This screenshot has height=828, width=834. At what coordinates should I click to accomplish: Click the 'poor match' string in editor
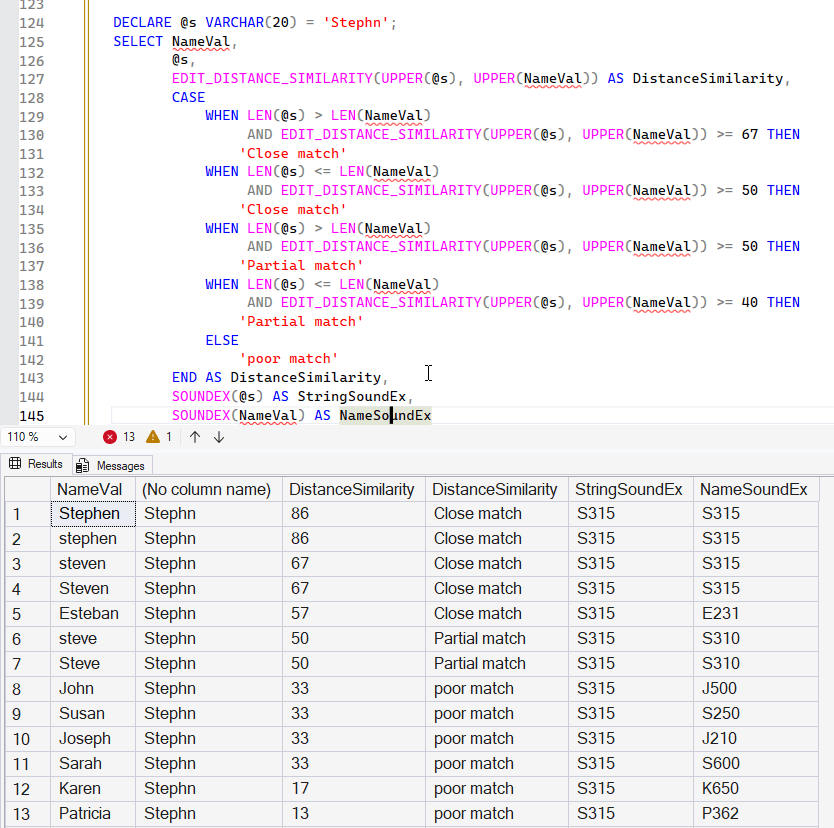(289, 358)
